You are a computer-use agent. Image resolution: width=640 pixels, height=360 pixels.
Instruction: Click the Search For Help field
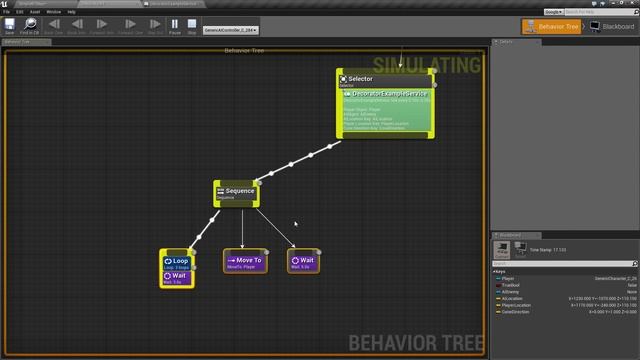pyautogui.click(x=598, y=12)
